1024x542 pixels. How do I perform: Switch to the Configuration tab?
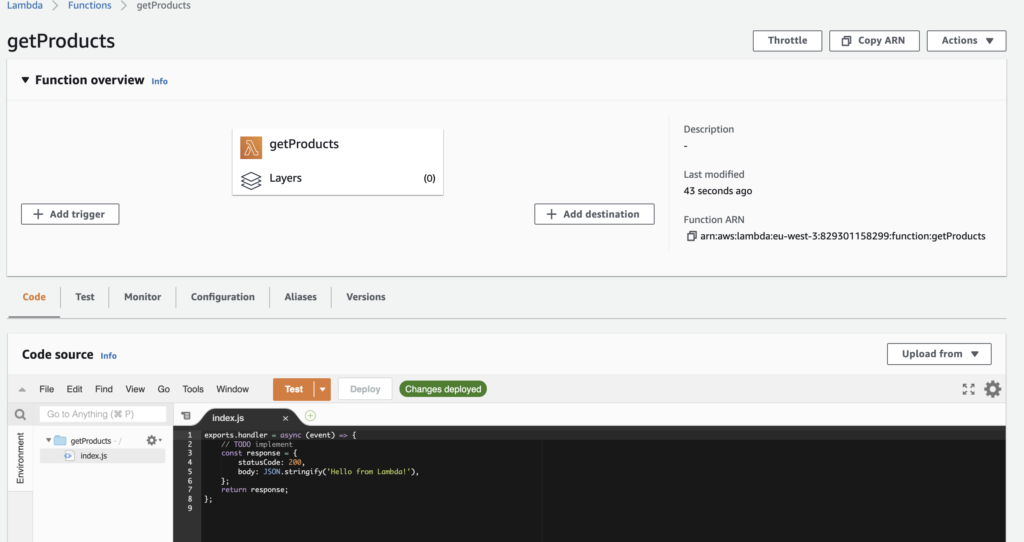[223, 296]
